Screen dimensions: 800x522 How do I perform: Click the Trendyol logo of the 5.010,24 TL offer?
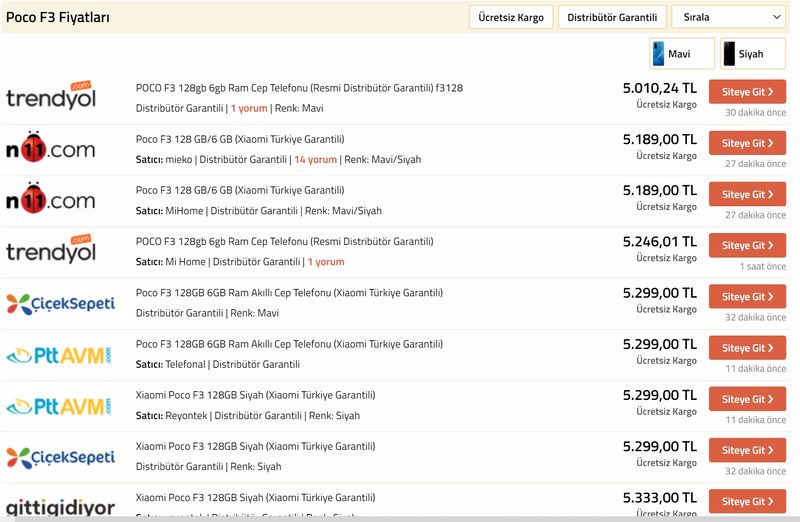click(x=51, y=95)
